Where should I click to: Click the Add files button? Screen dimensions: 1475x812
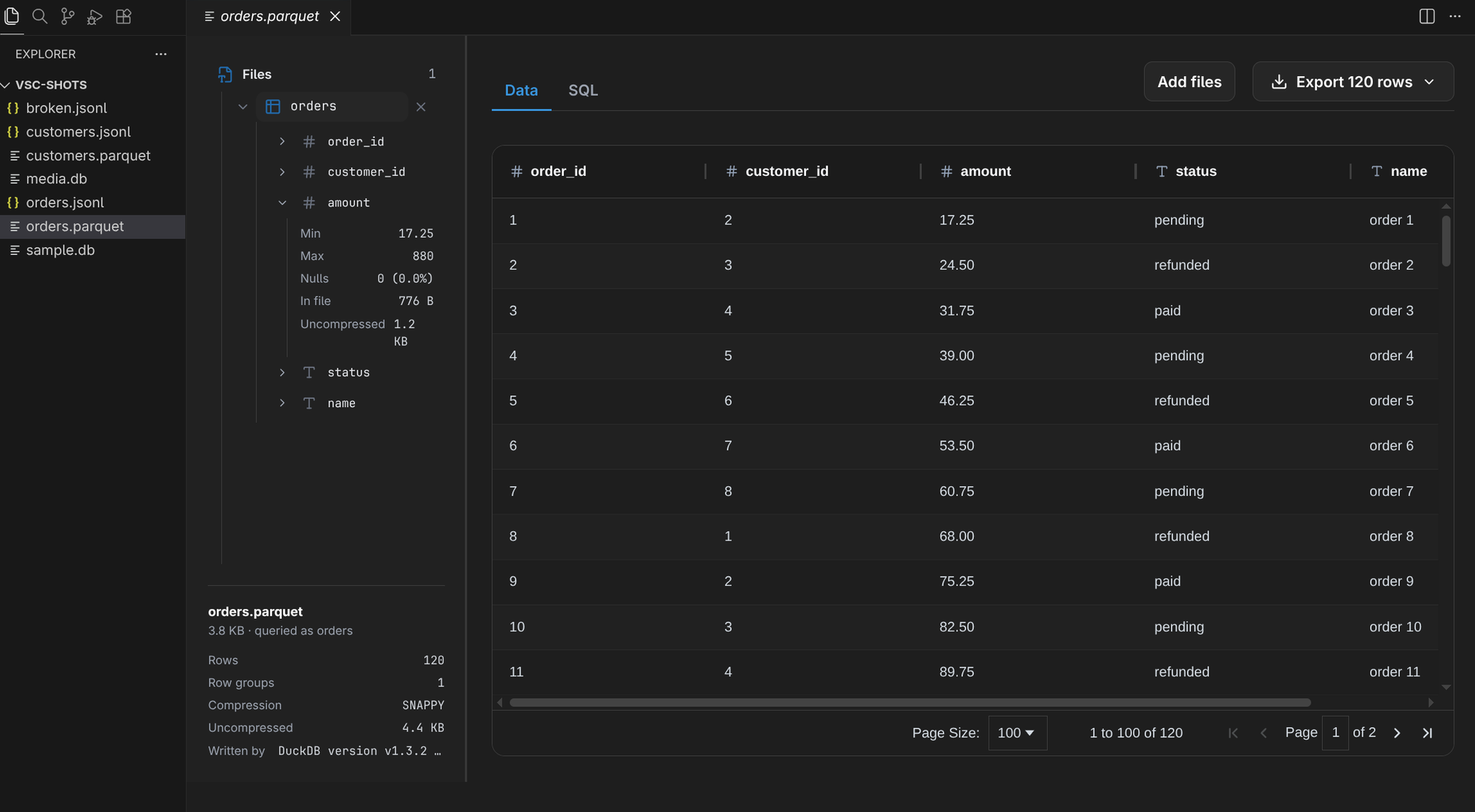coord(1189,81)
